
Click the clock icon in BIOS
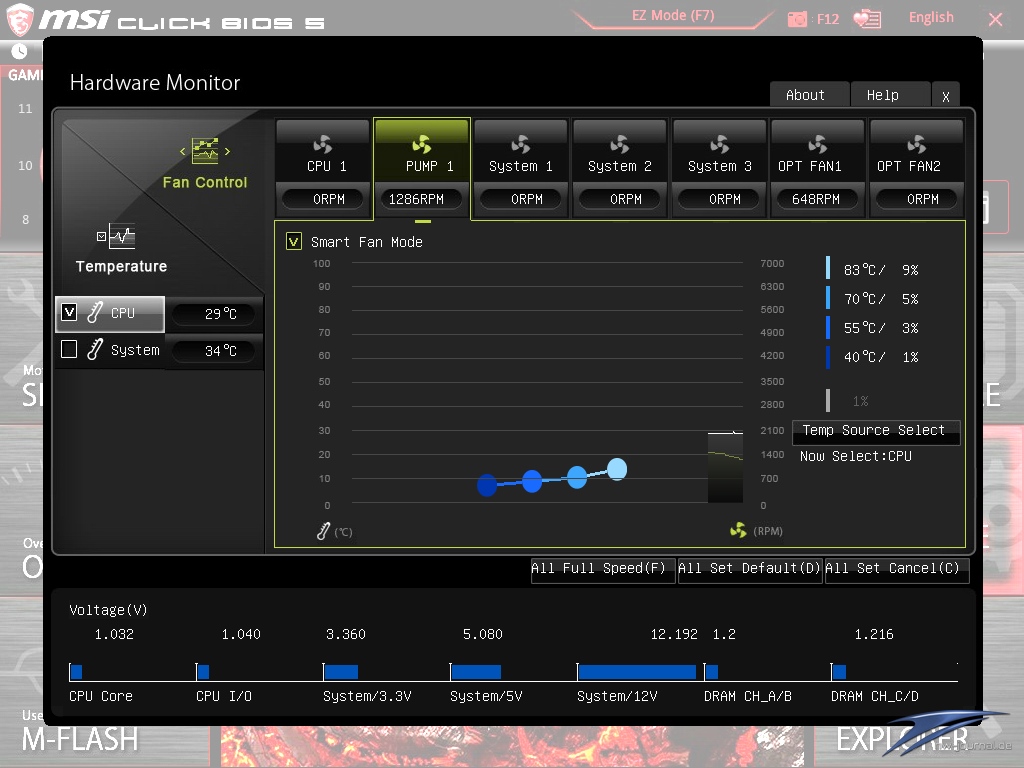(20, 51)
